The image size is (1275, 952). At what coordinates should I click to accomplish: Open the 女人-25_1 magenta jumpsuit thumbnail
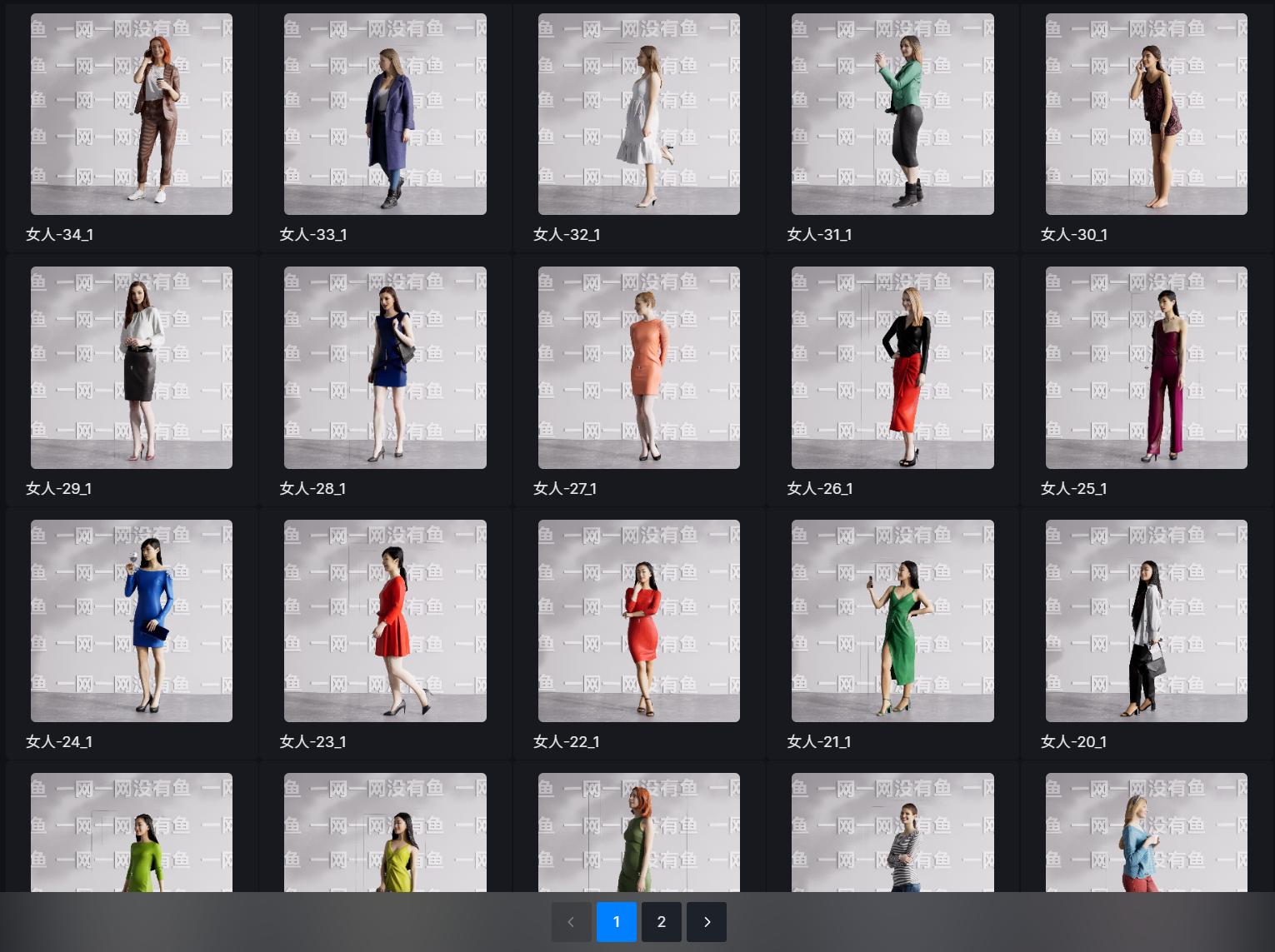(x=1147, y=367)
